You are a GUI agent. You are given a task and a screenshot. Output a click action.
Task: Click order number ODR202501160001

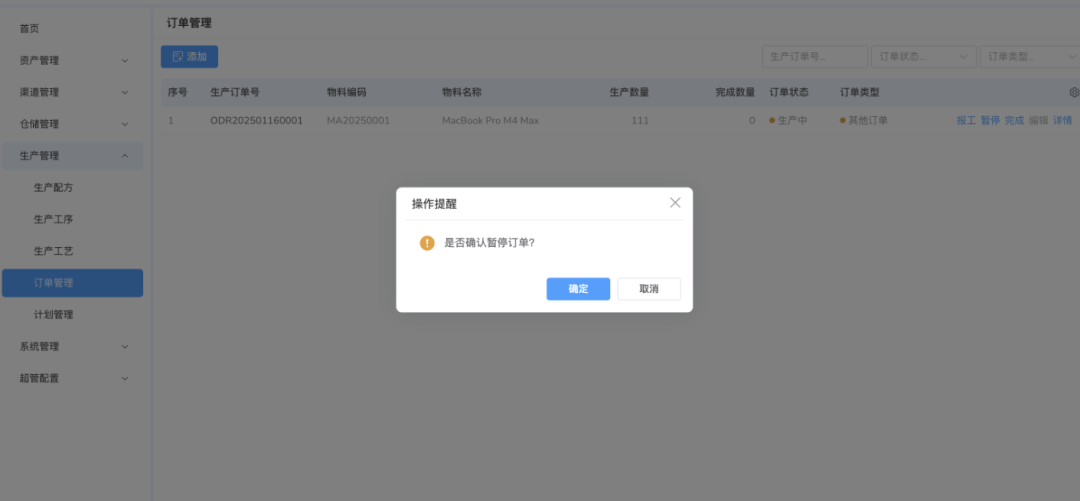(256, 121)
